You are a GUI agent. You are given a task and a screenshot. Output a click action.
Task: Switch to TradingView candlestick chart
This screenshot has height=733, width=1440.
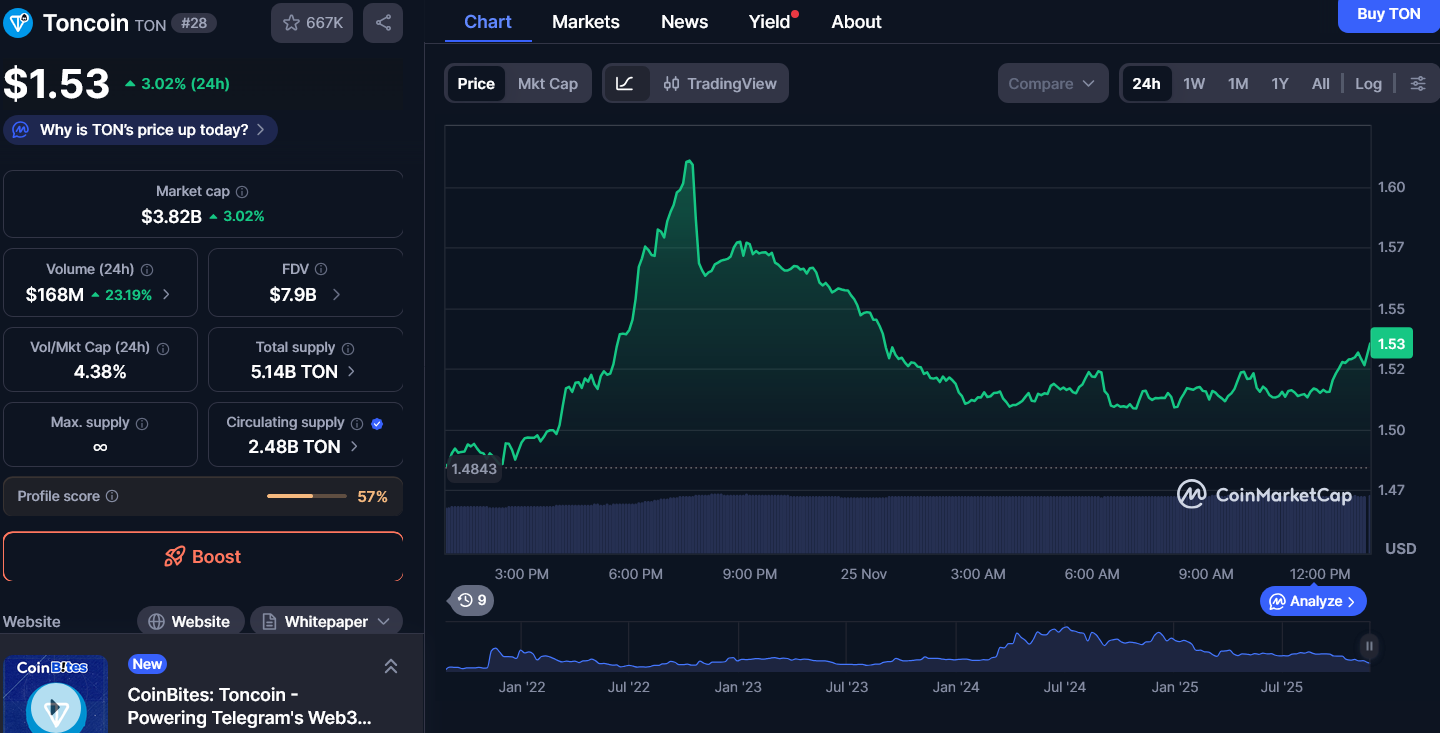[x=720, y=84]
